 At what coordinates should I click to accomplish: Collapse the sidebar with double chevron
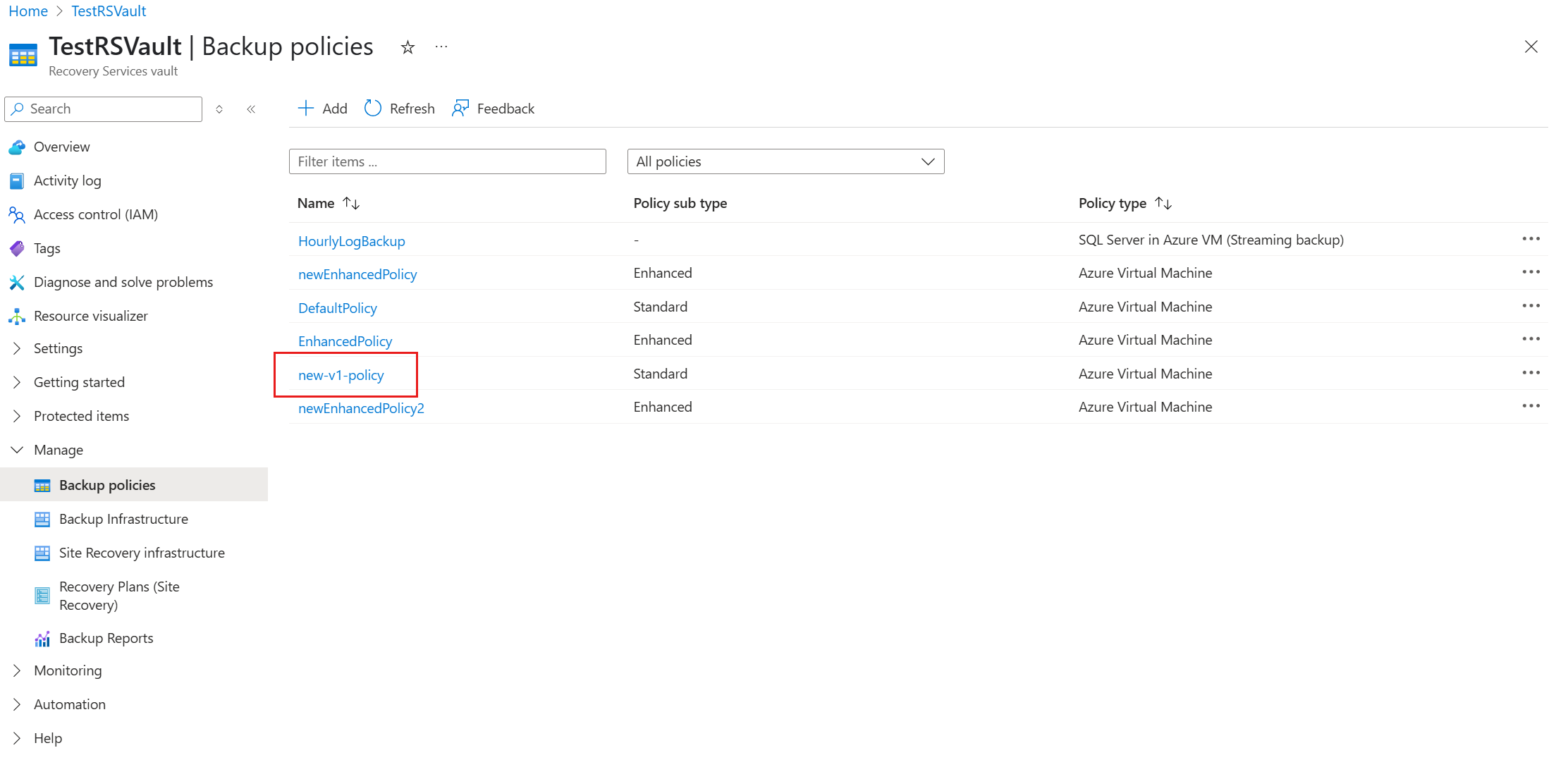[x=251, y=109]
